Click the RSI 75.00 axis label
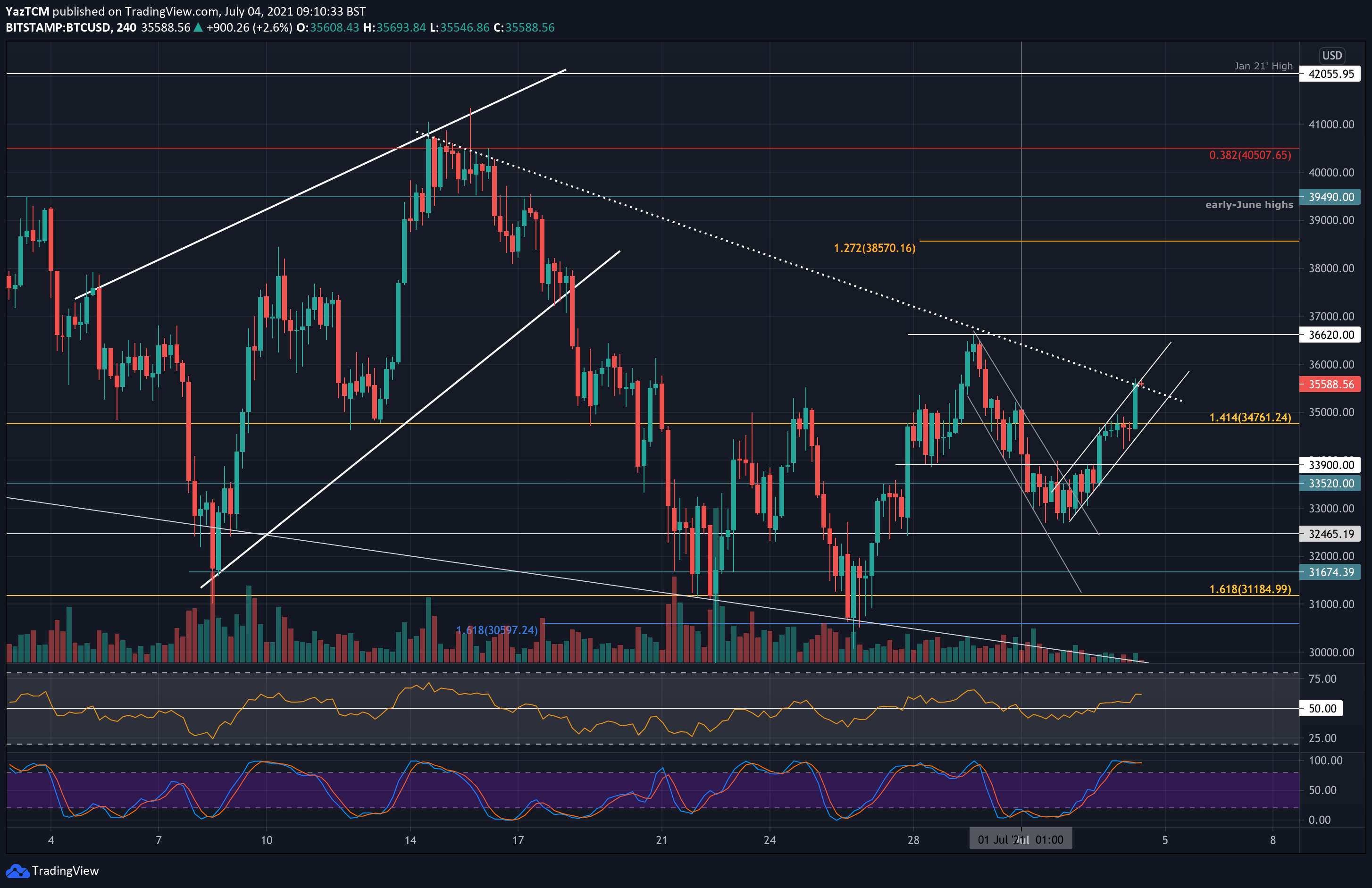1372x888 pixels. 1322,679
